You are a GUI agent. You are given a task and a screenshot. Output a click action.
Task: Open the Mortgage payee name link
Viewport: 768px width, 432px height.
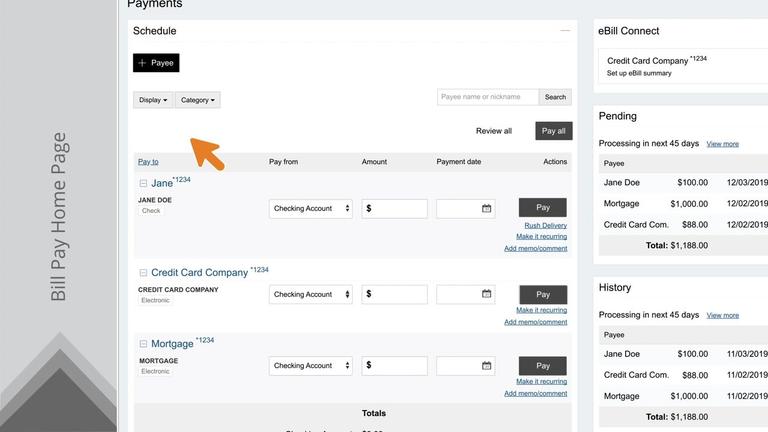click(172, 344)
